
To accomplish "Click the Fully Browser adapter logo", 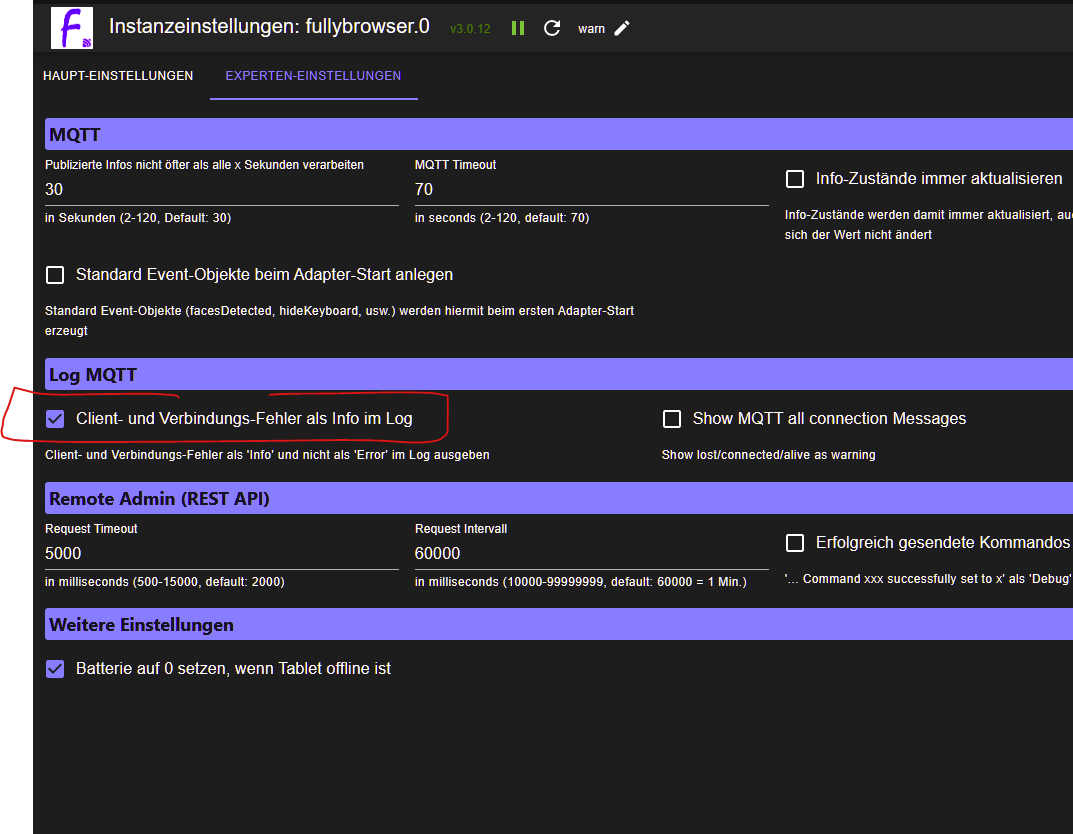I will 72,28.
